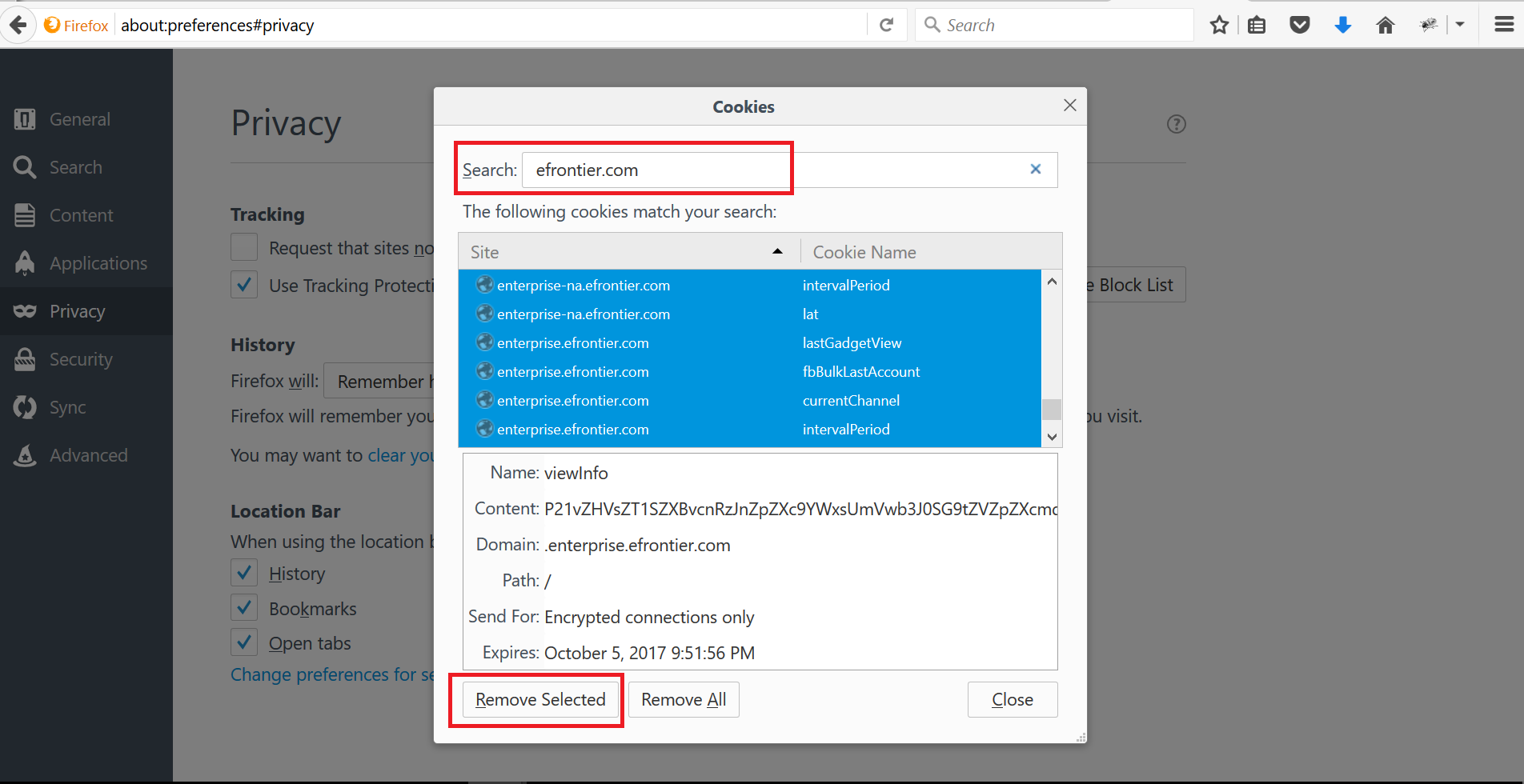
Task: Open toolbar overflow dropdown arrow
Action: tap(1460, 26)
